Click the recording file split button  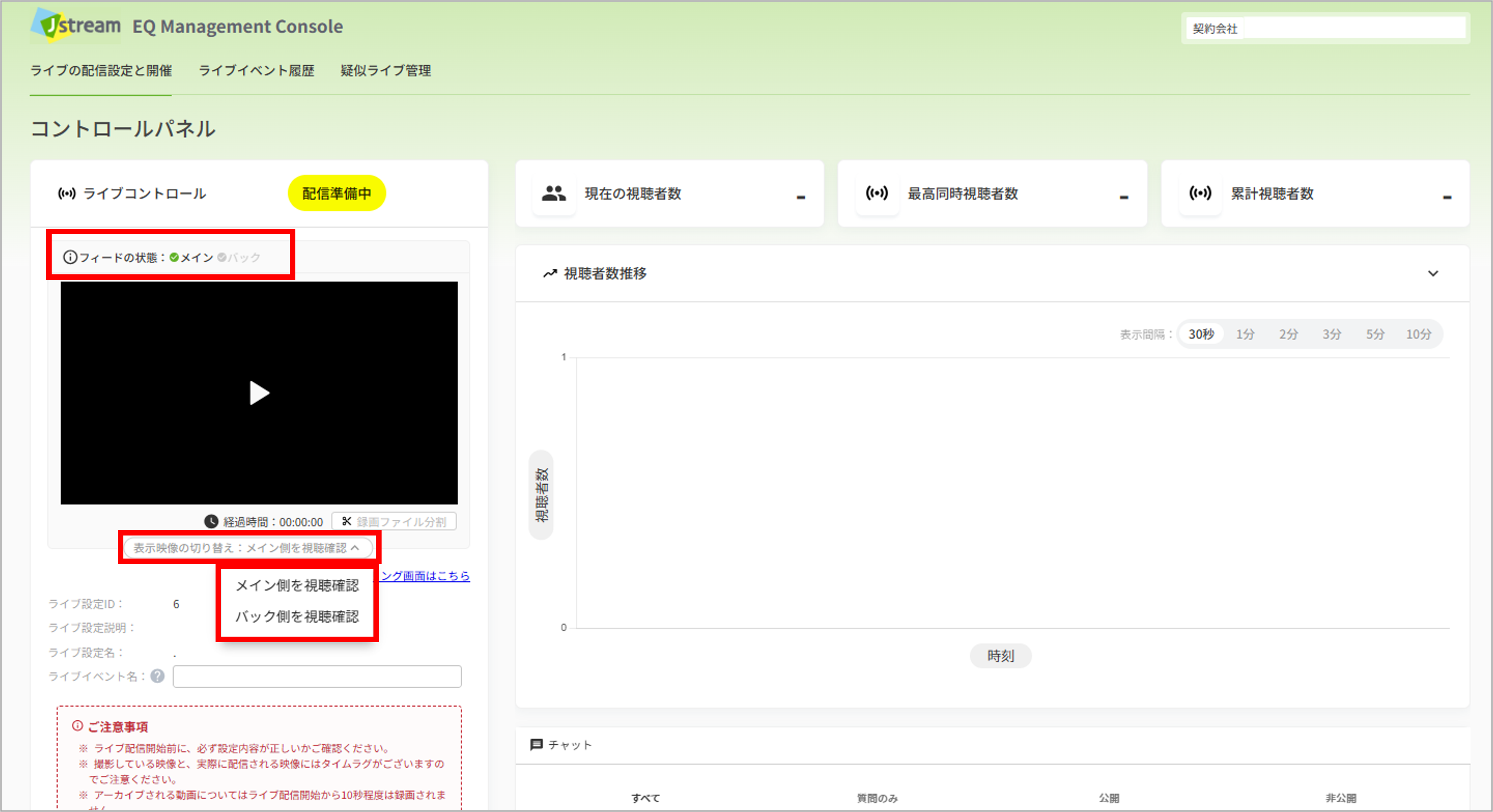coord(394,521)
